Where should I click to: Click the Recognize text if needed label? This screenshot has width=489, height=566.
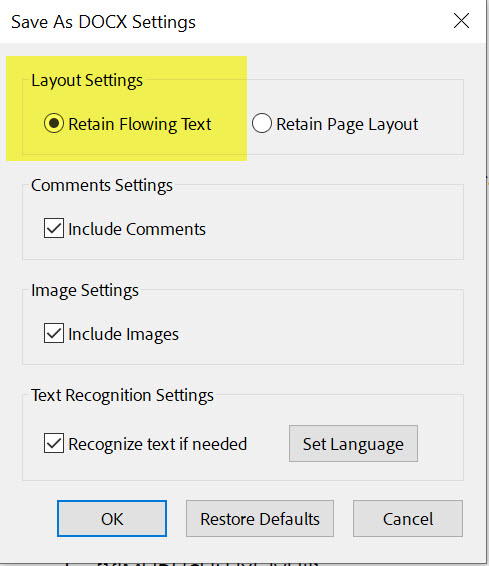(x=158, y=444)
